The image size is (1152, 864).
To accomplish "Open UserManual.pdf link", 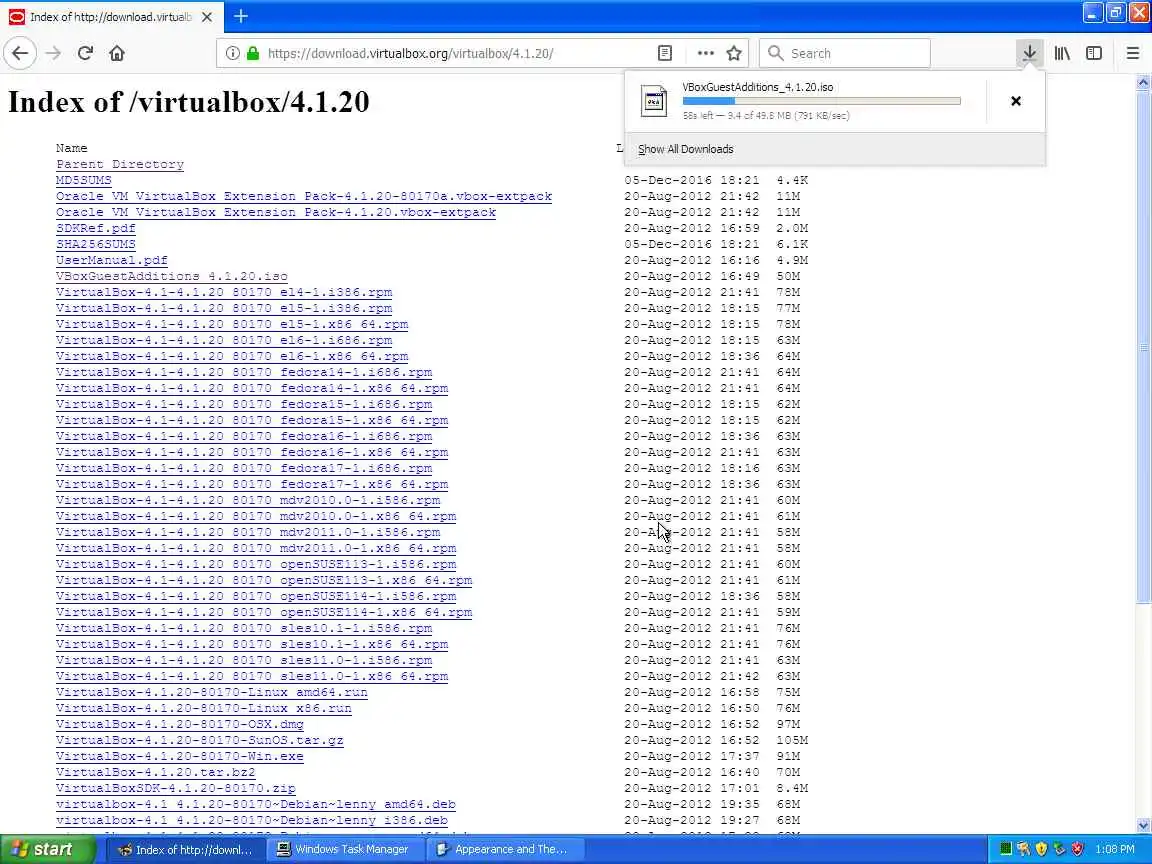I will tap(112, 260).
